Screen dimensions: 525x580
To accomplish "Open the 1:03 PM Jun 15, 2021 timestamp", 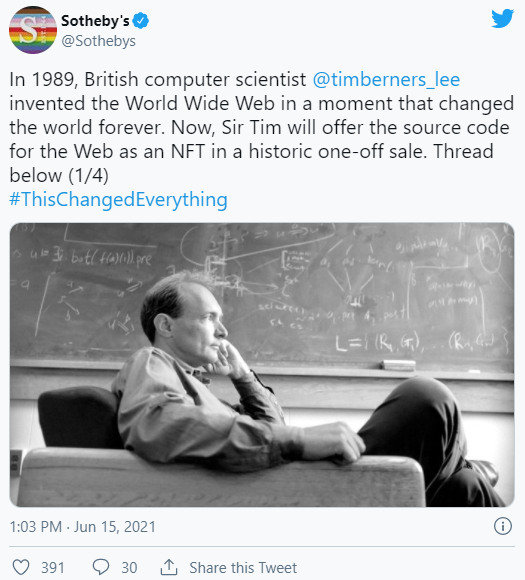I will click(x=83, y=527).
